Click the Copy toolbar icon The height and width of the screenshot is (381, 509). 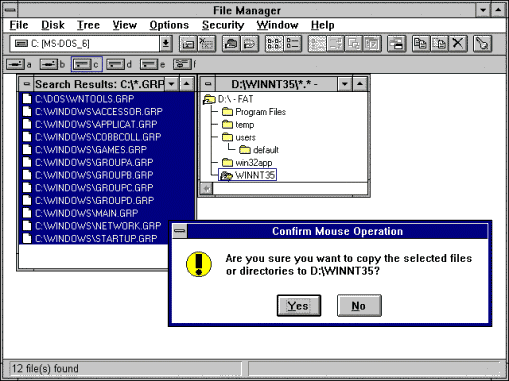421,44
